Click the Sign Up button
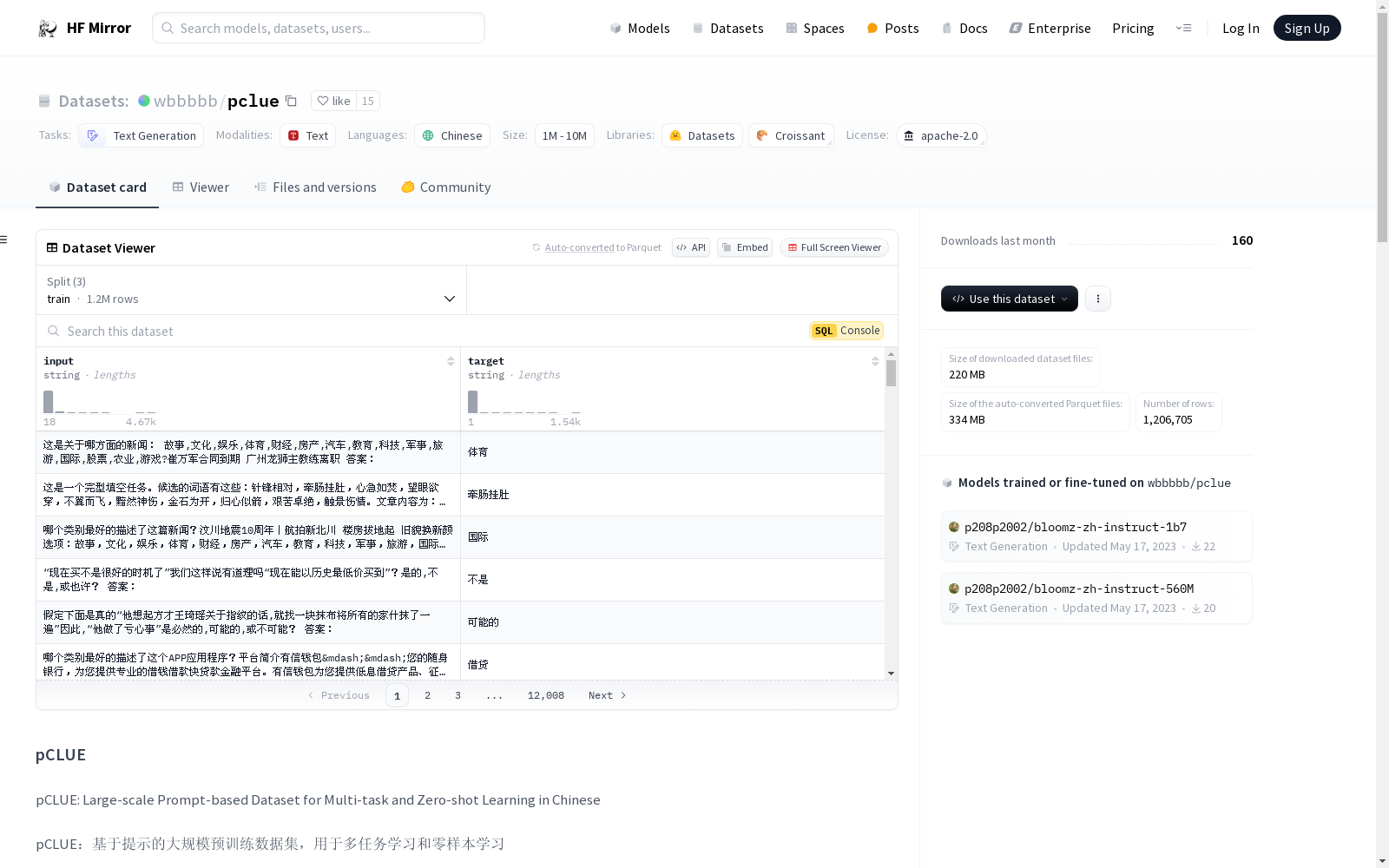1389x868 pixels. click(x=1307, y=29)
